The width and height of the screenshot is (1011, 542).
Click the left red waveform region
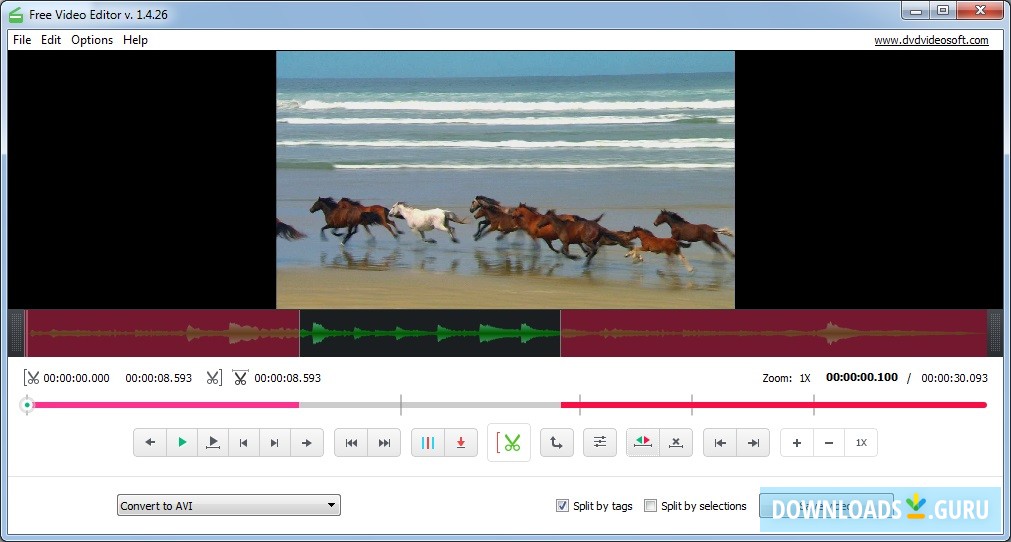pyautogui.click(x=162, y=333)
